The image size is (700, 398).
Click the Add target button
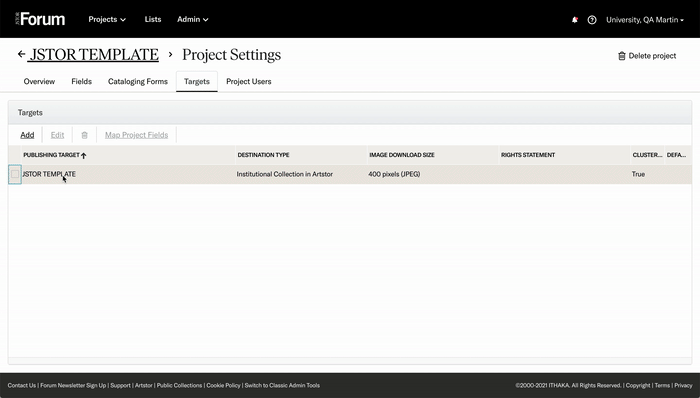point(27,135)
